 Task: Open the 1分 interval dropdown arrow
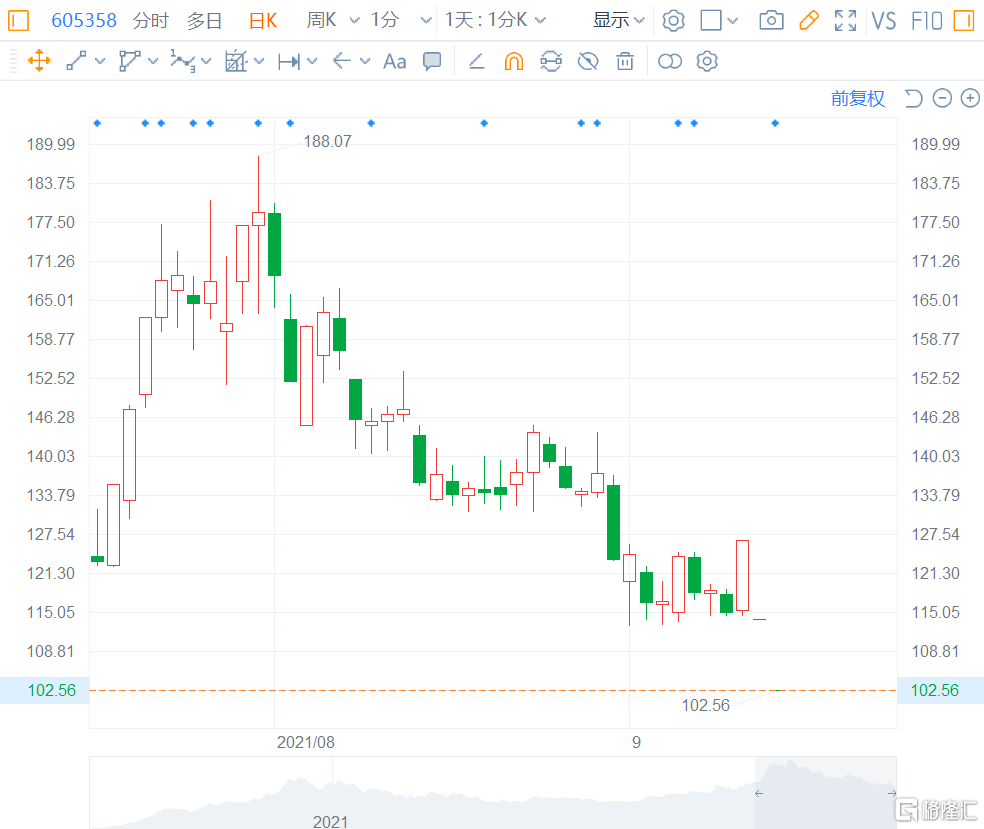(426, 21)
